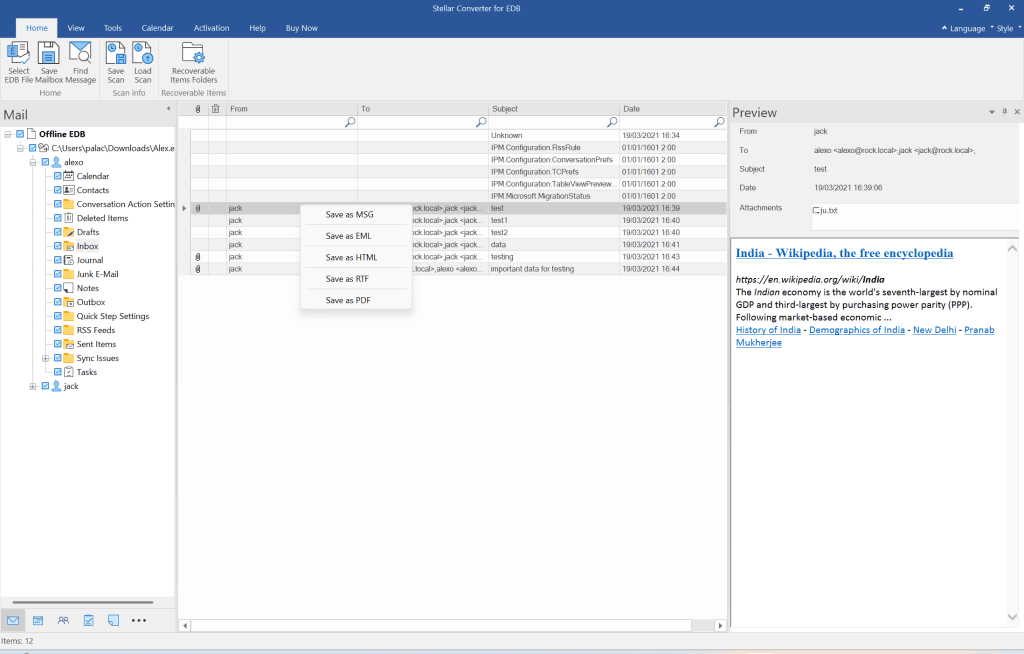Expand the Sync Issues folder

[x=45, y=358]
